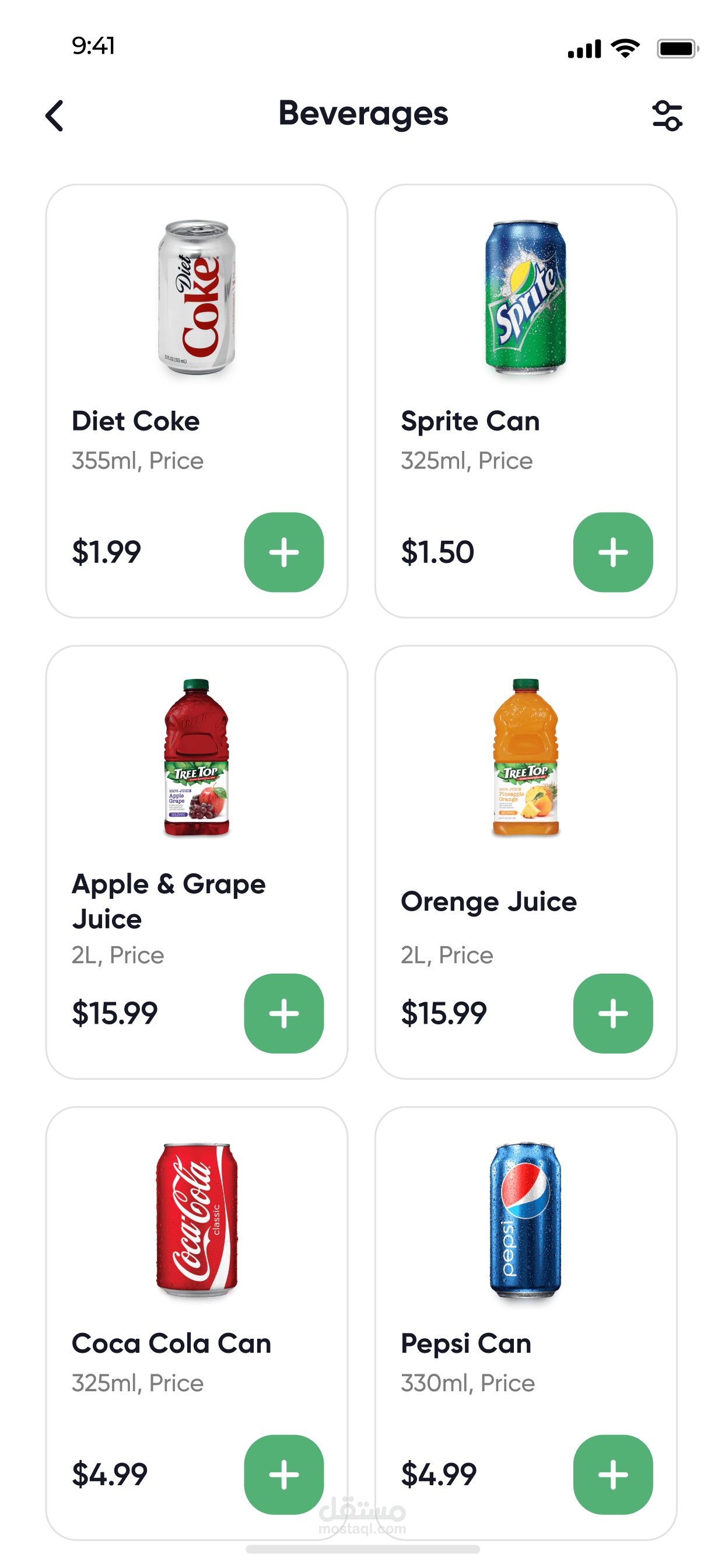Open the Sprite can image

526,297
